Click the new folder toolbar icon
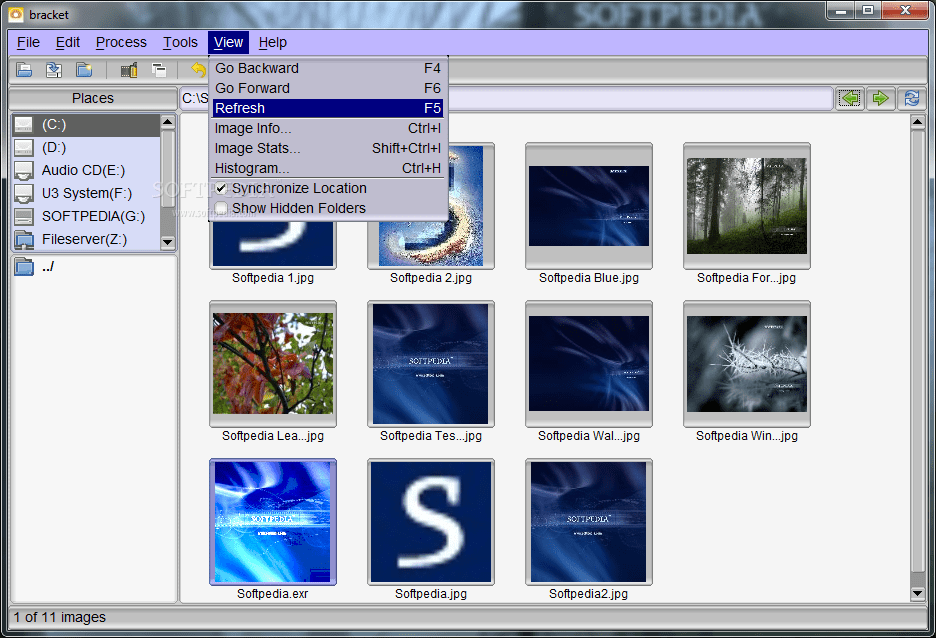Screen dimensions: 936x638 coord(84,70)
